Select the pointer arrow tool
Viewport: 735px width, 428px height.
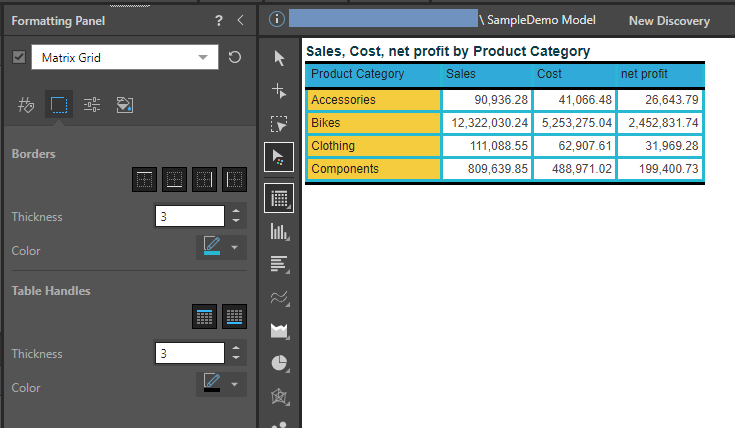(280, 59)
